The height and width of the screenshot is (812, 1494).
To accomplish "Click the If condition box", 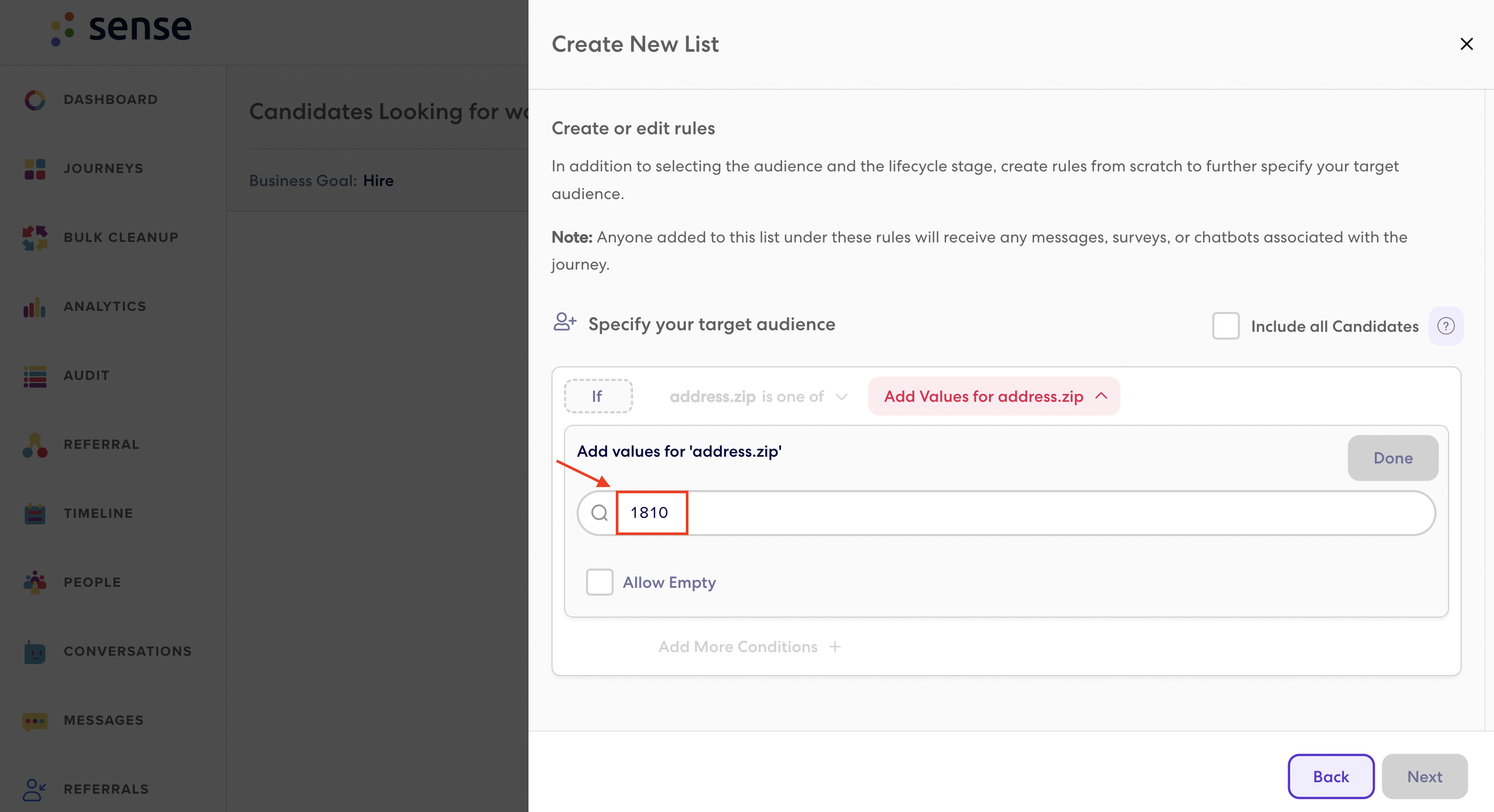I will 598,397.
